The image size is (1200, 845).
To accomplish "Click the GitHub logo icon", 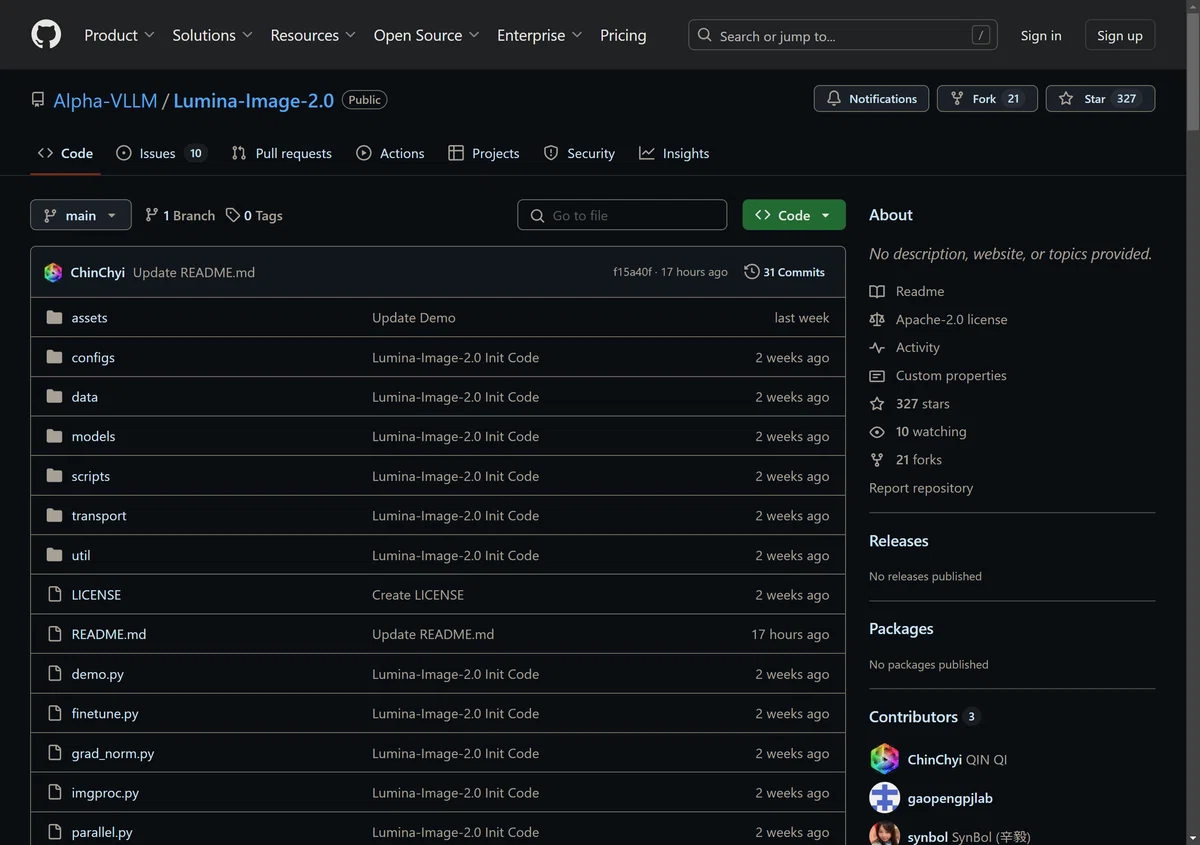I will [46, 35].
